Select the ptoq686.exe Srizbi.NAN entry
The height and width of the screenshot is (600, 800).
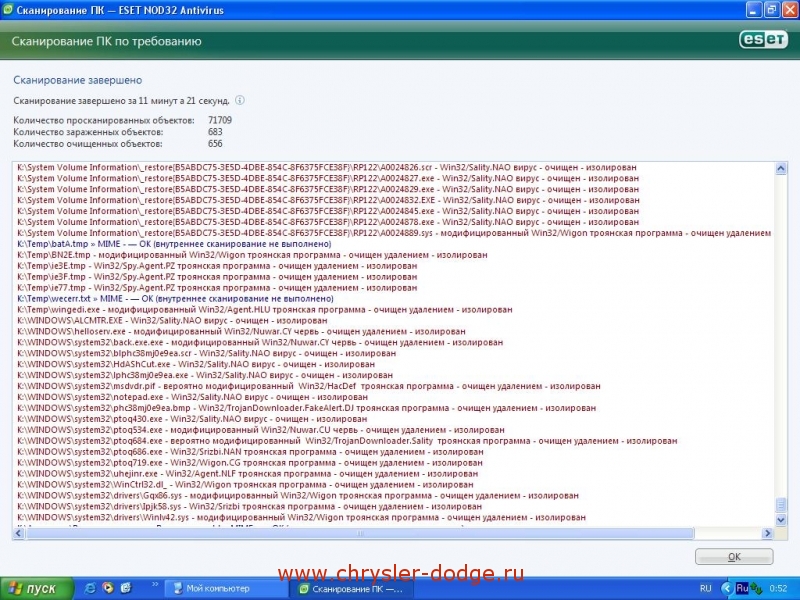tap(250, 452)
